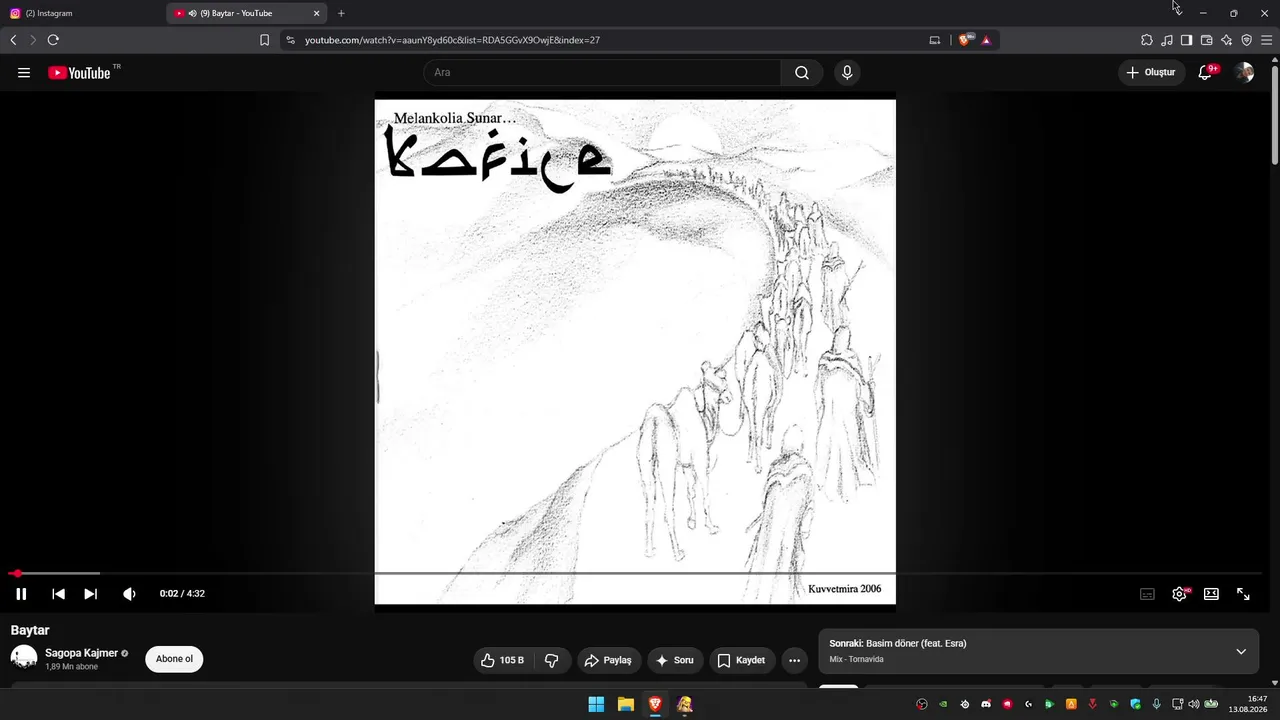Focus the 'Ara' search field
This screenshot has width=1280, height=720.
point(603,73)
